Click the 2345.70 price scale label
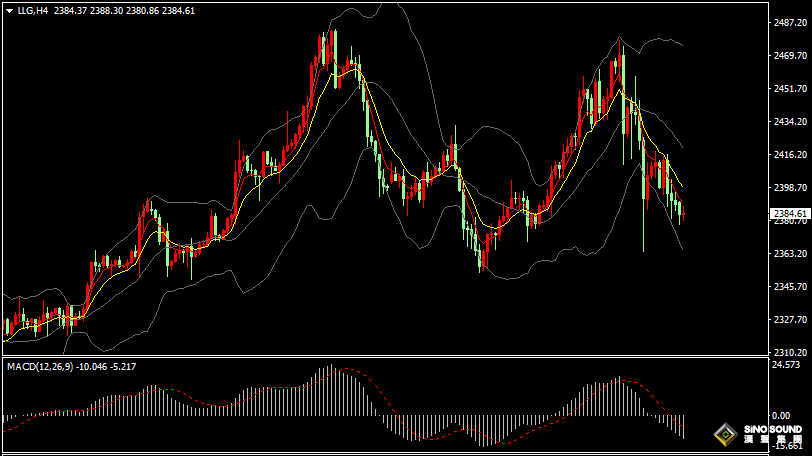The width and height of the screenshot is (812, 456). 790,287
